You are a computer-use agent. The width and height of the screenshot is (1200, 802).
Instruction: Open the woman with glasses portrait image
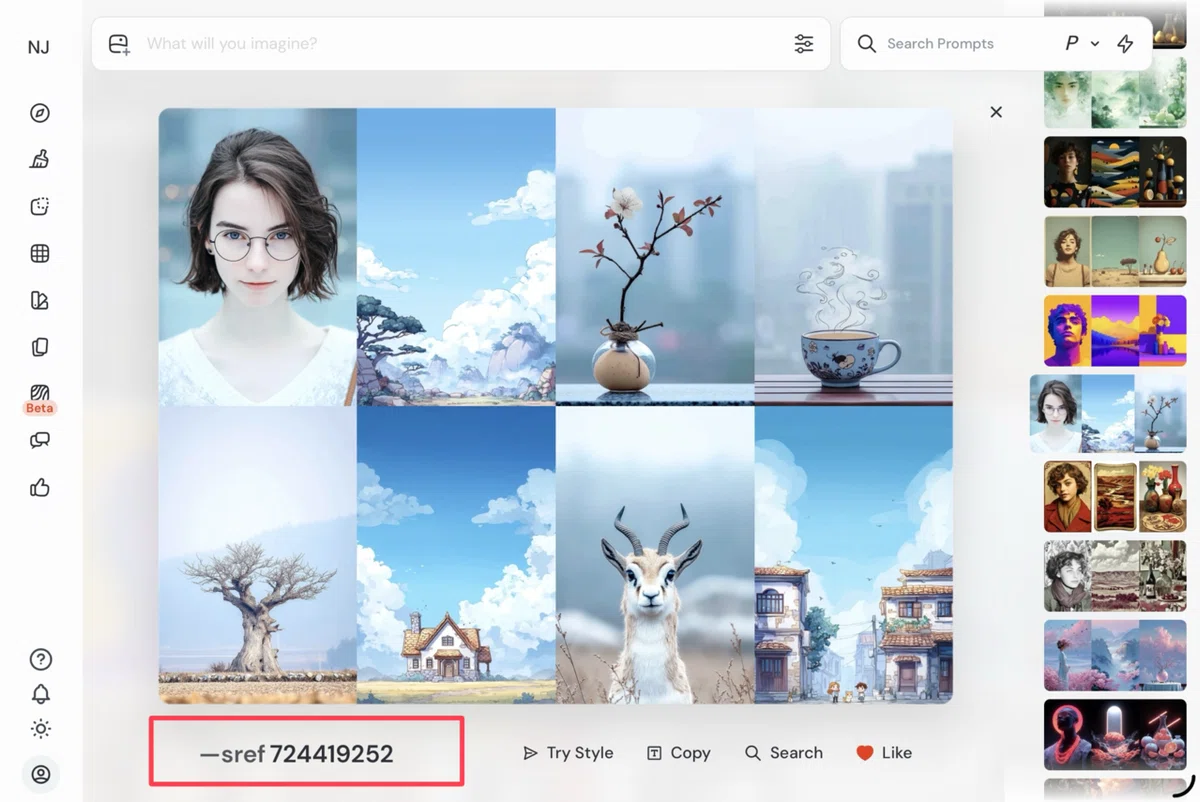click(x=258, y=257)
